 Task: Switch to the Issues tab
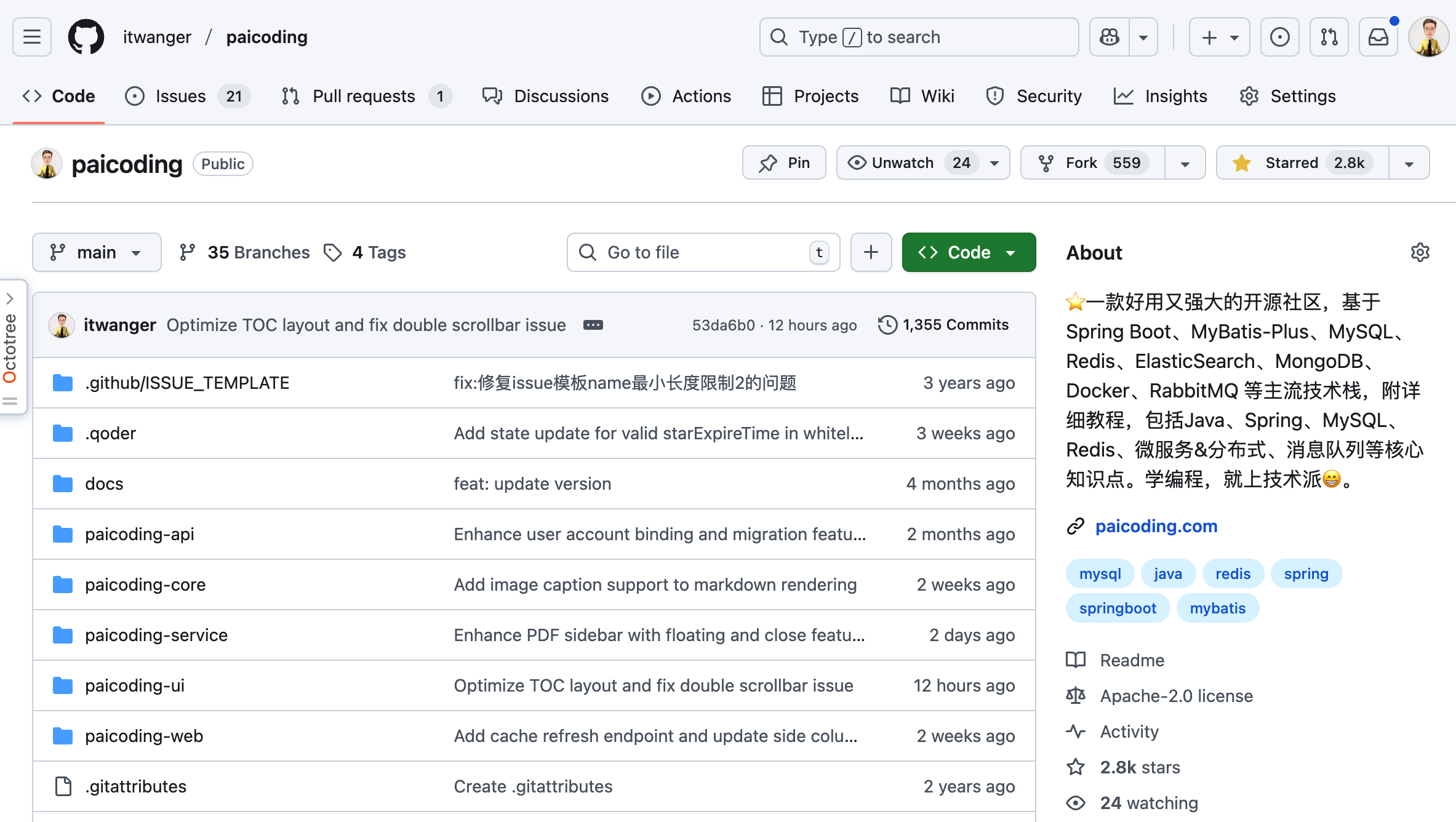pos(180,96)
